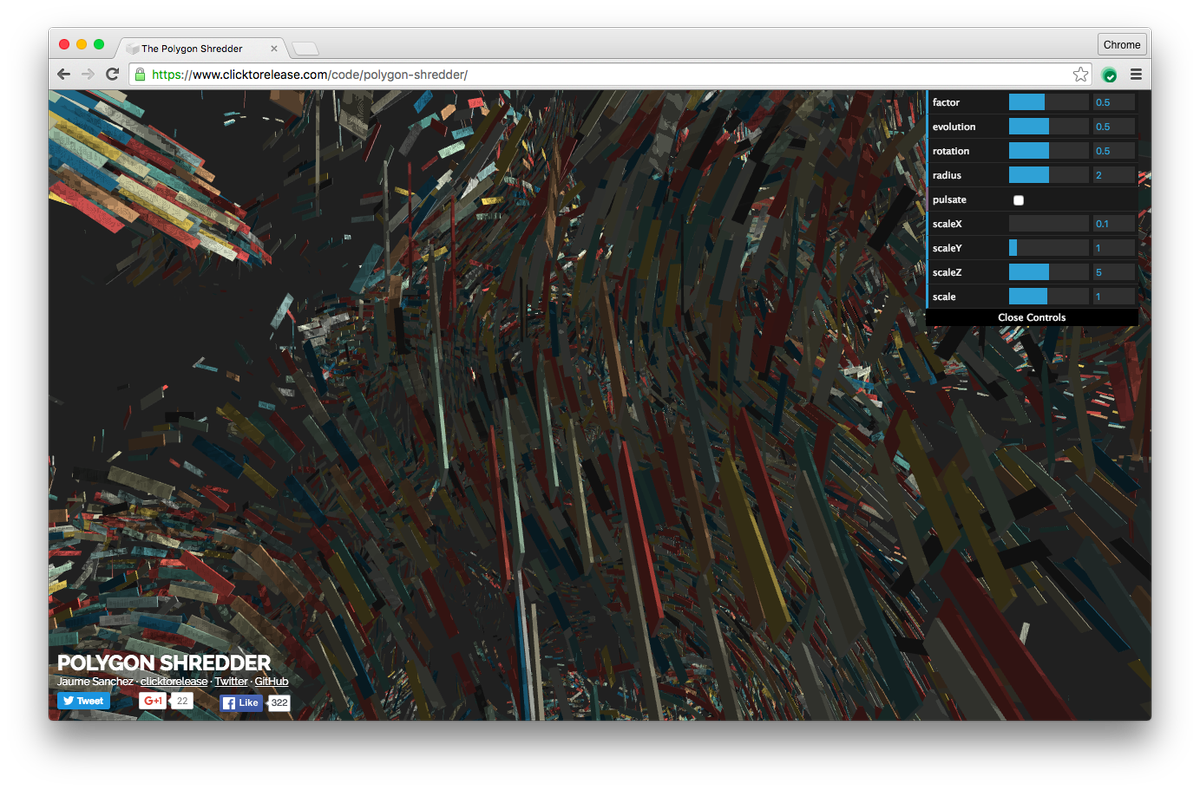
Task: Click the scaleX value field 0.1
Action: (x=1114, y=224)
